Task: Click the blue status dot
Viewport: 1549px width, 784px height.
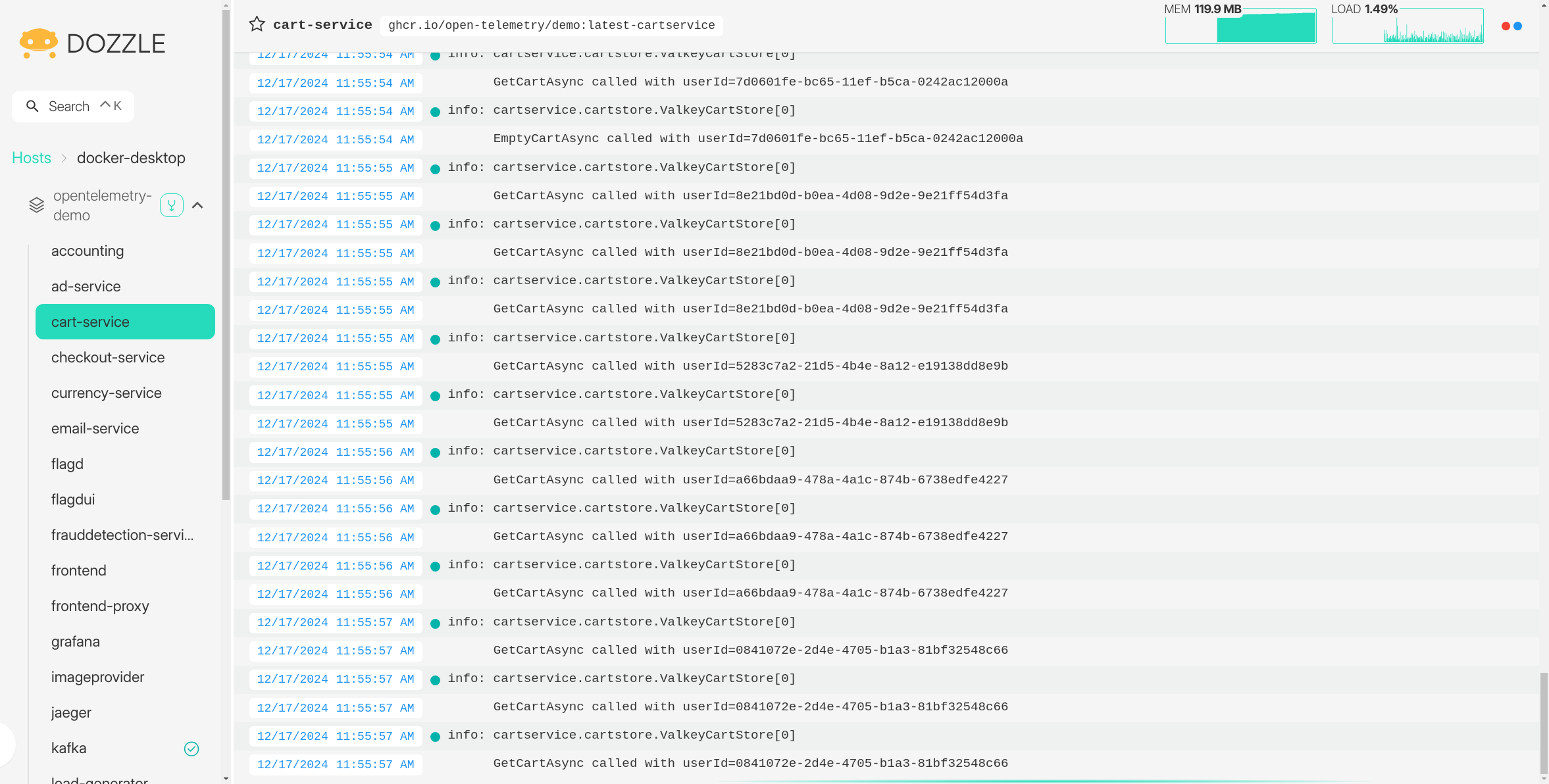Action: tap(1518, 26)
